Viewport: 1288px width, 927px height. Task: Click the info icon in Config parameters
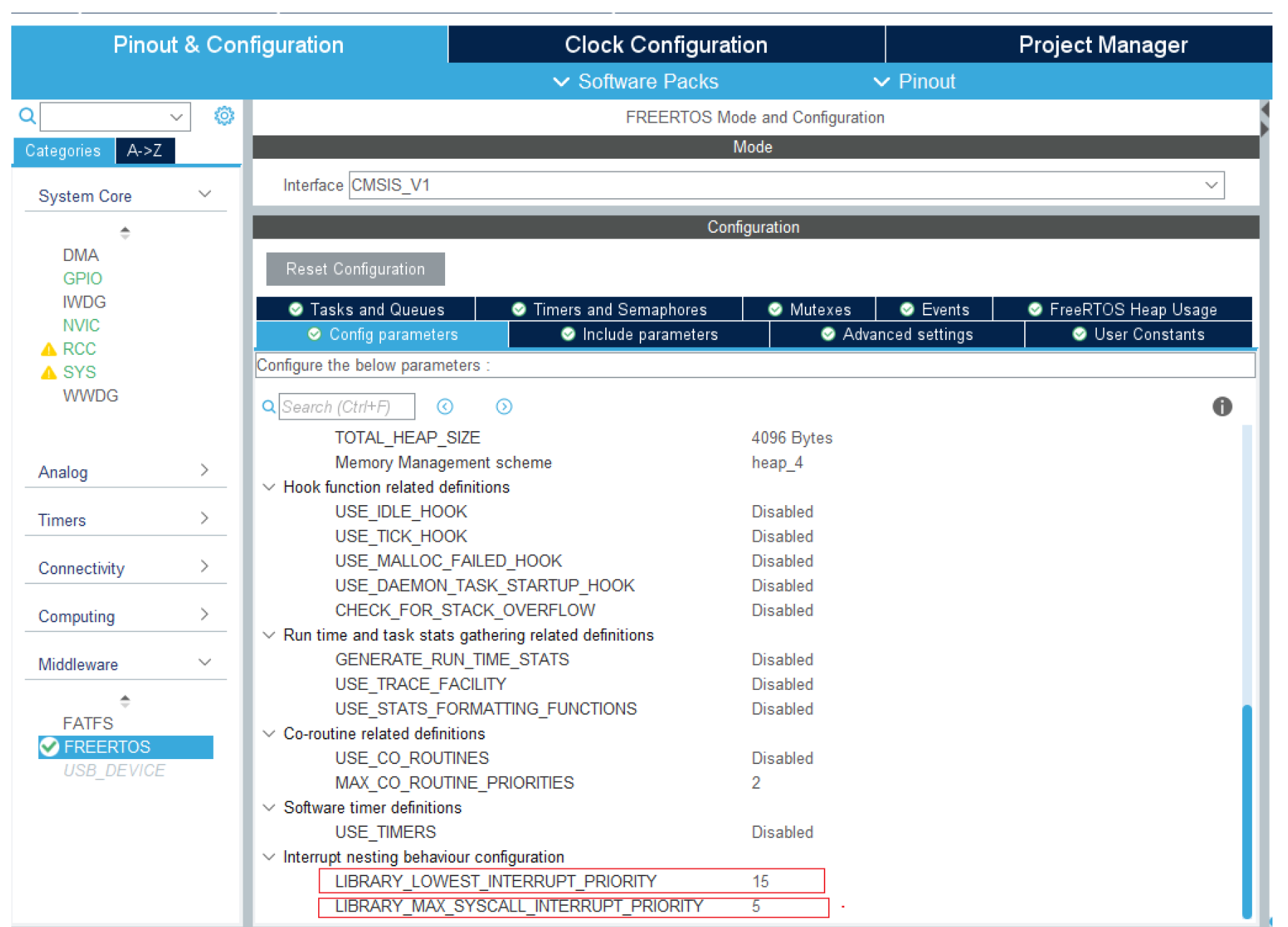pos(1222,406)
